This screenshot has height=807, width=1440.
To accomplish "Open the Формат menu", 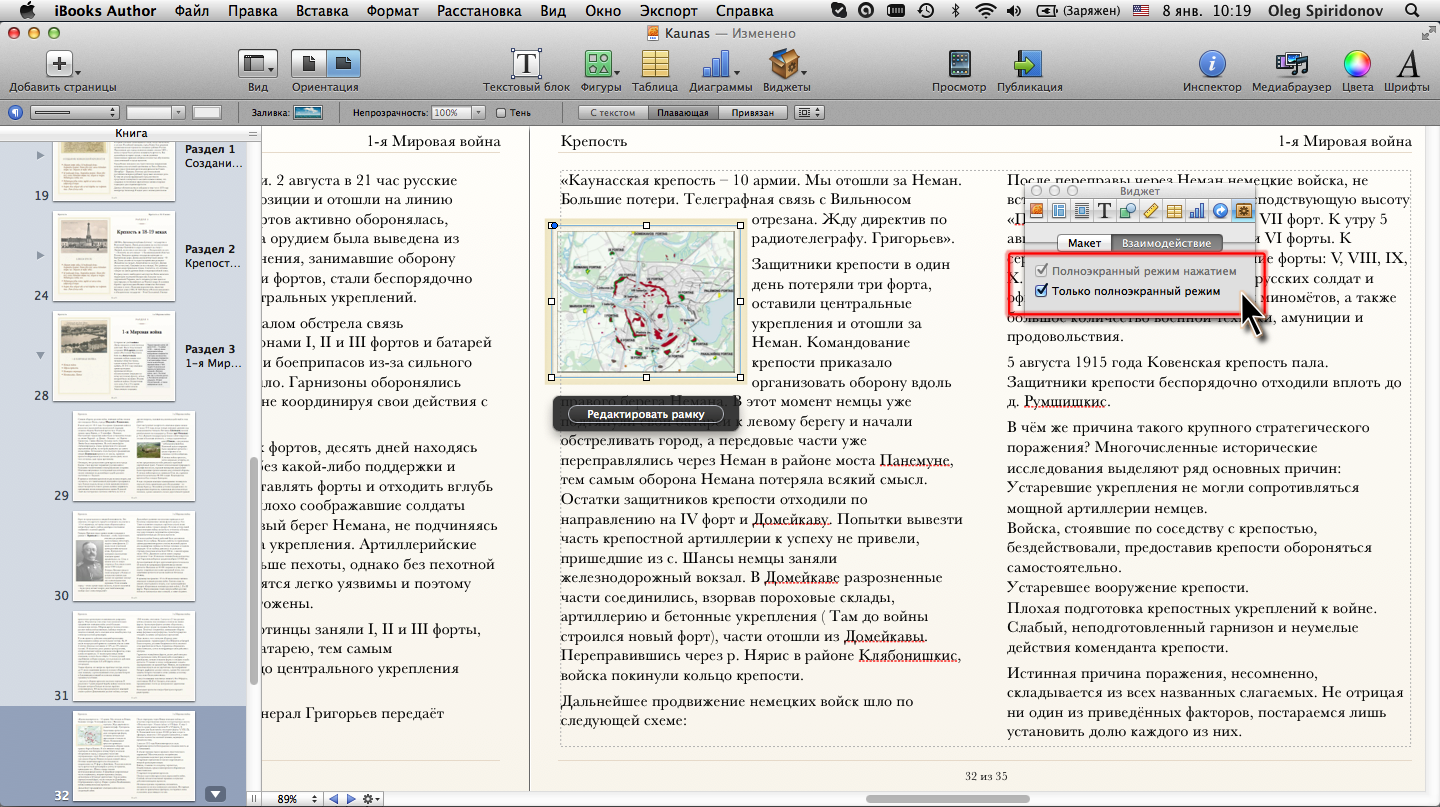I will pos(393,11).
